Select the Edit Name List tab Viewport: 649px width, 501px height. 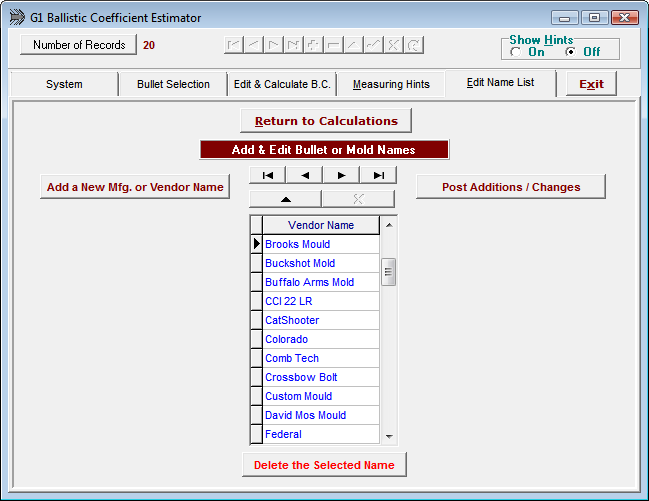(x=500, y=83)
